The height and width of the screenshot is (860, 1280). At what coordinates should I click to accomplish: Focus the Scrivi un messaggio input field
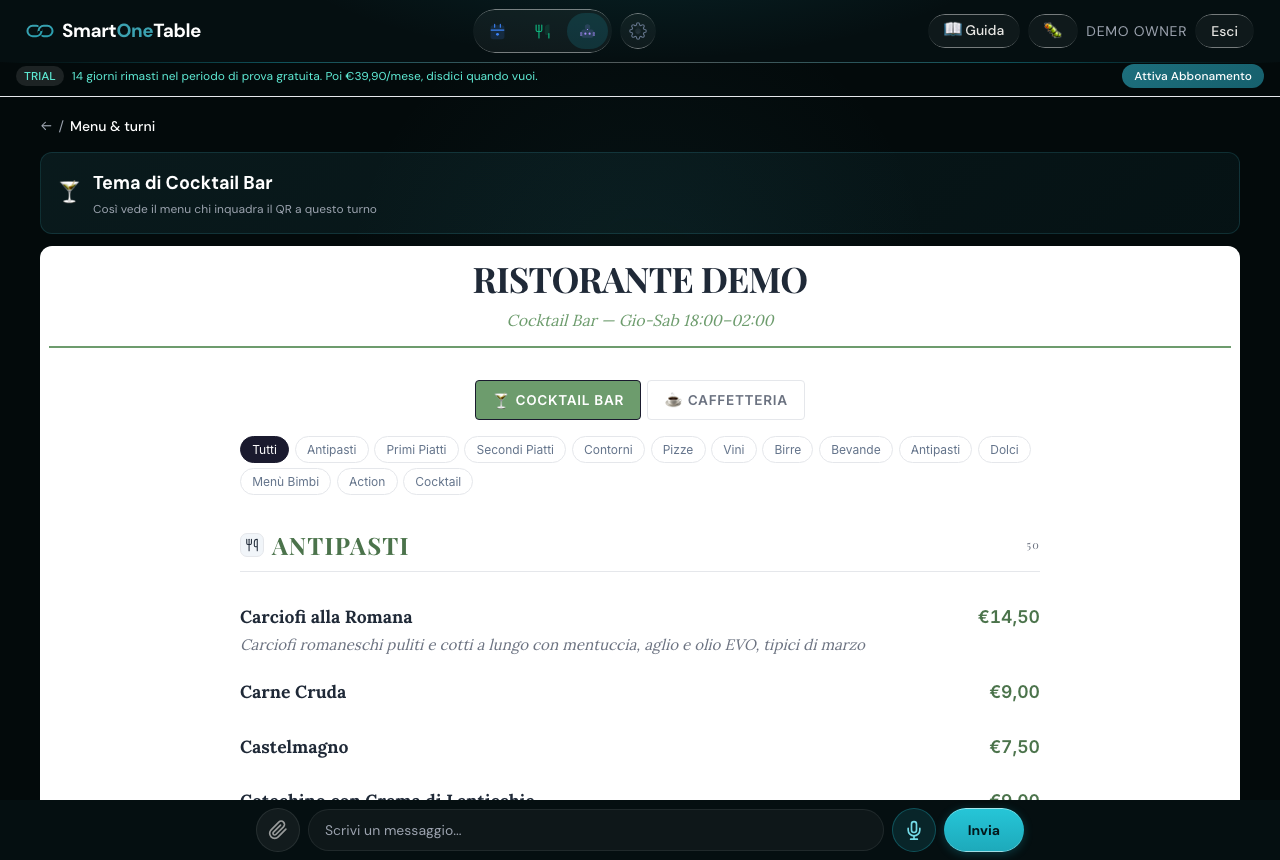(x=596, y=830)
